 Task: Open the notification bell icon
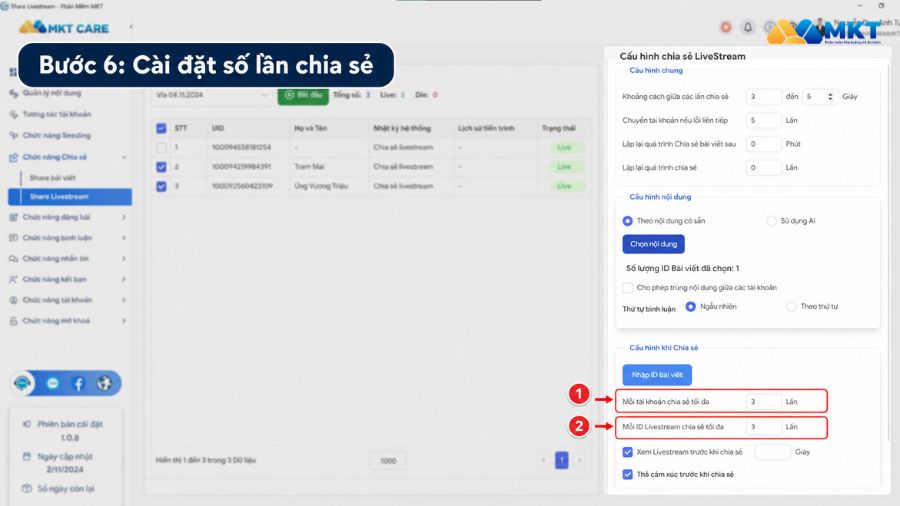pyautogui.click(x=748, y=27)
